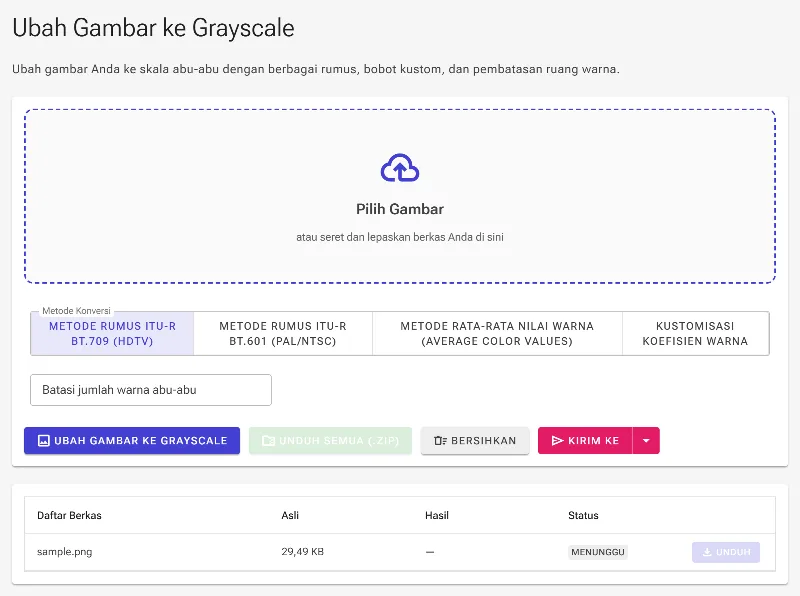Click the Ubah Gambar ke Grayscale page heading

[154, 28]
